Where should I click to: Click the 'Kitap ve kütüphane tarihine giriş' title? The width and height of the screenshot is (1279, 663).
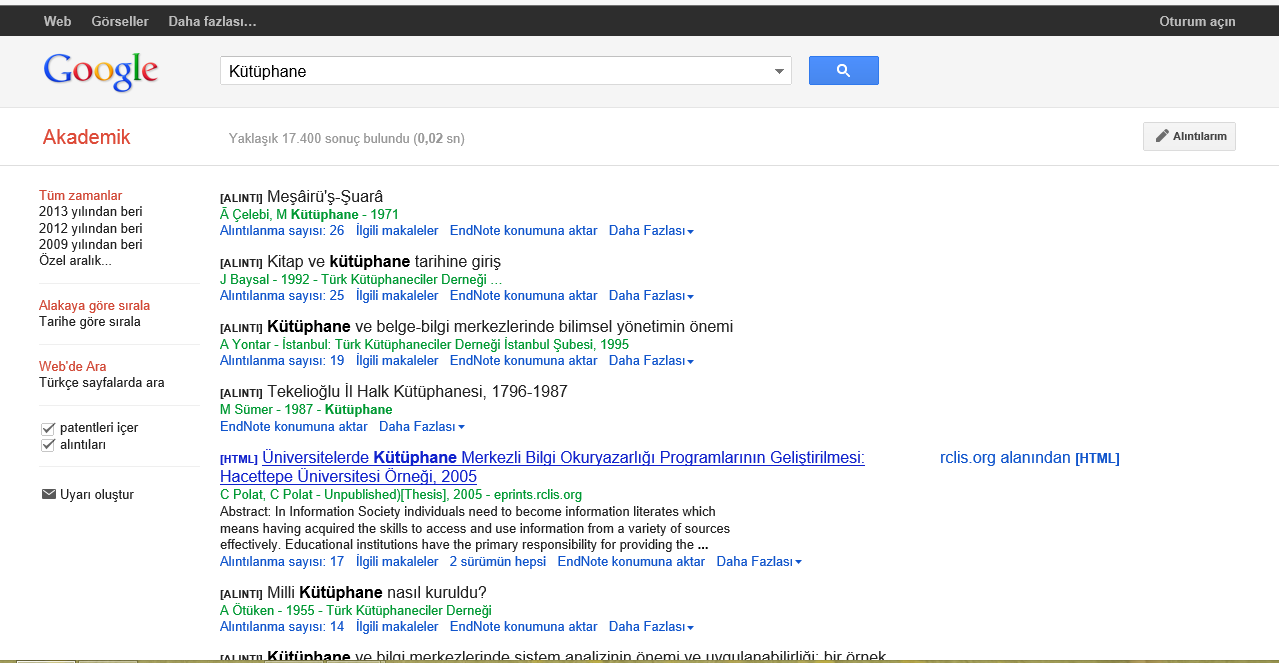pos(384,262)
